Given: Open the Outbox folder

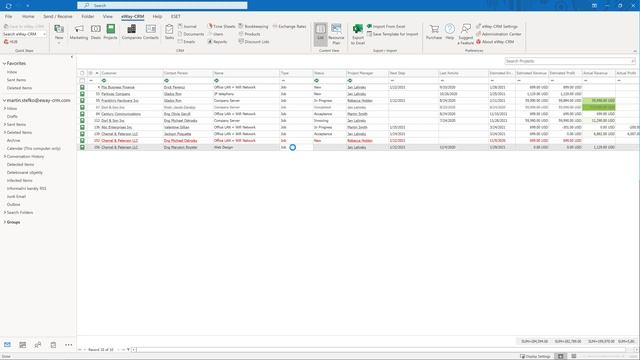Looking at the screenshot, I should click(x=13, y=204).
